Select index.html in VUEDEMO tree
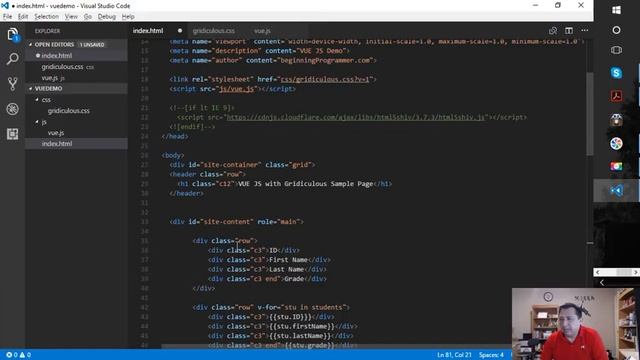The height and width of the screenshot is (360, 640). click(57, 144)
